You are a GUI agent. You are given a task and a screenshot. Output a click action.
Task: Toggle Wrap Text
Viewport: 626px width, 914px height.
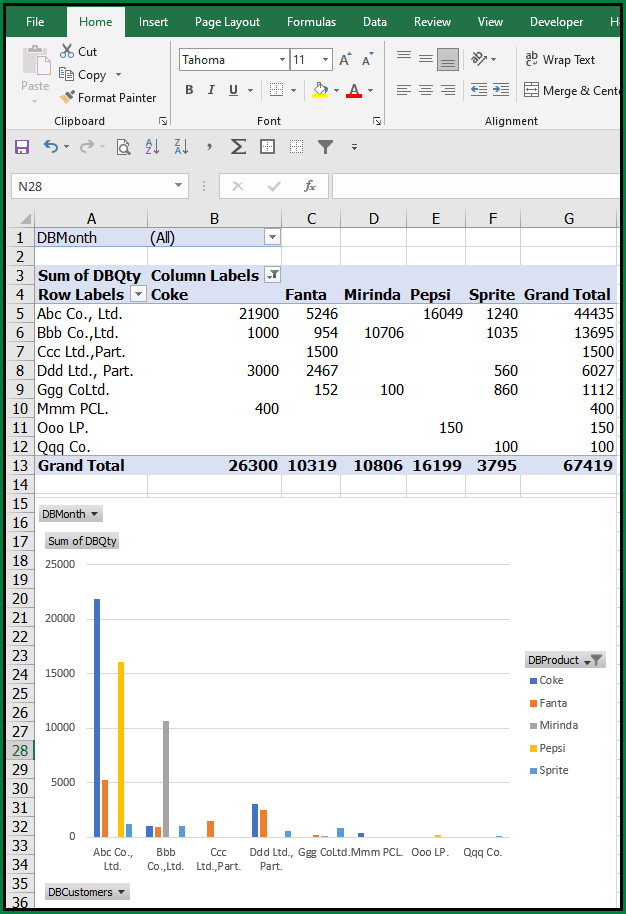[x=560, y=59]
